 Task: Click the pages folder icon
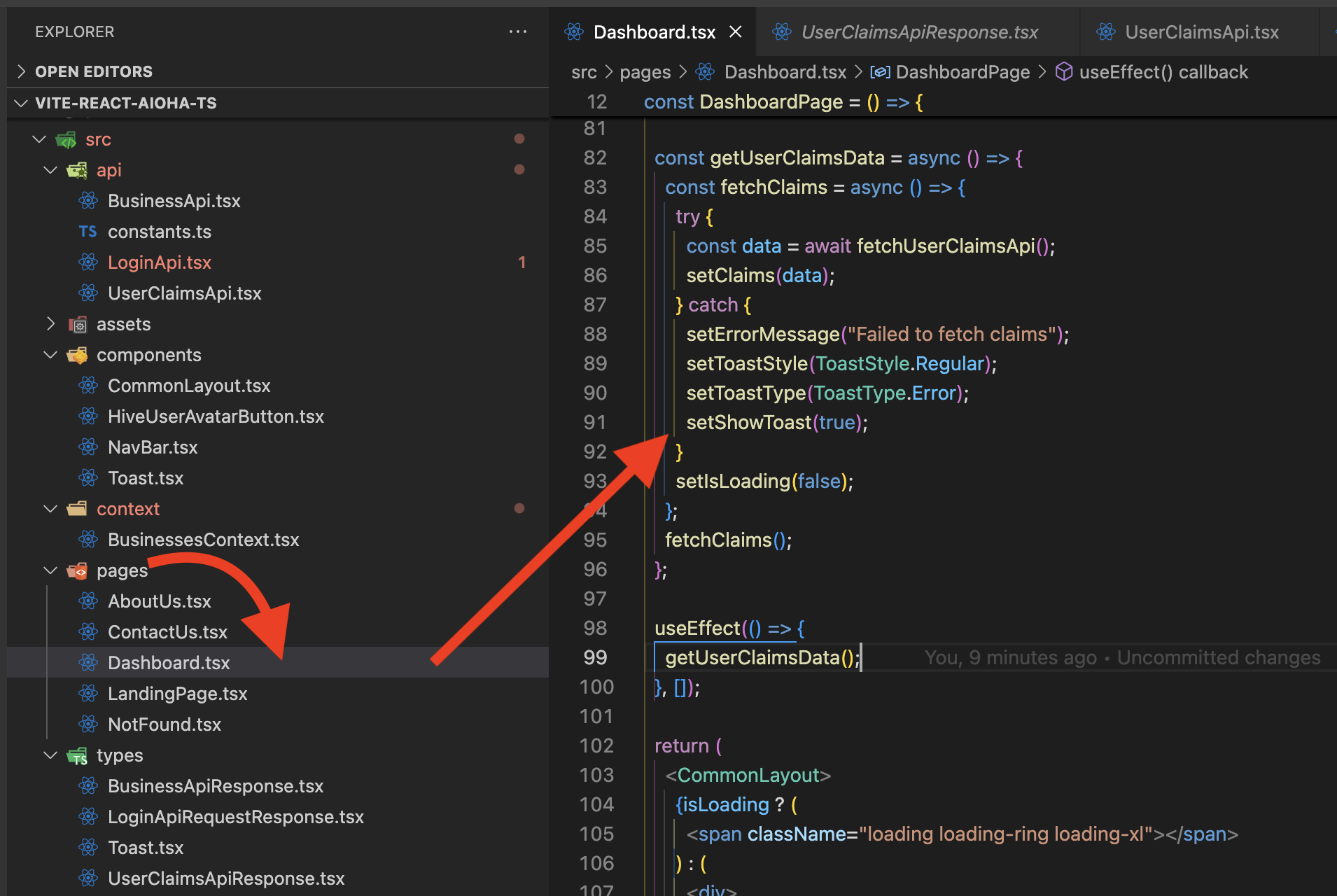[x=77, y=570]
